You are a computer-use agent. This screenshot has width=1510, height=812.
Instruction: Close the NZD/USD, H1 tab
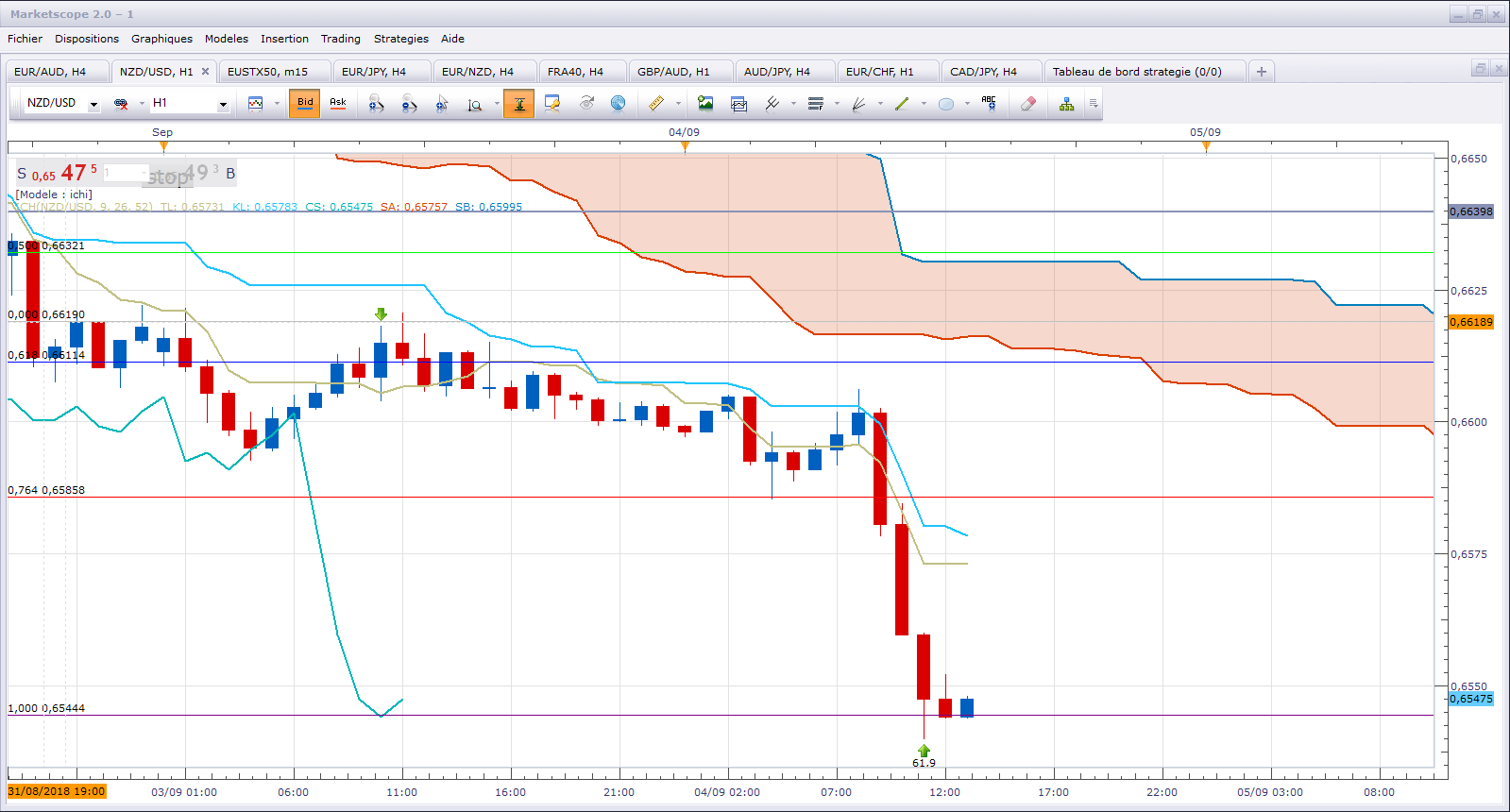coord(205,71)
